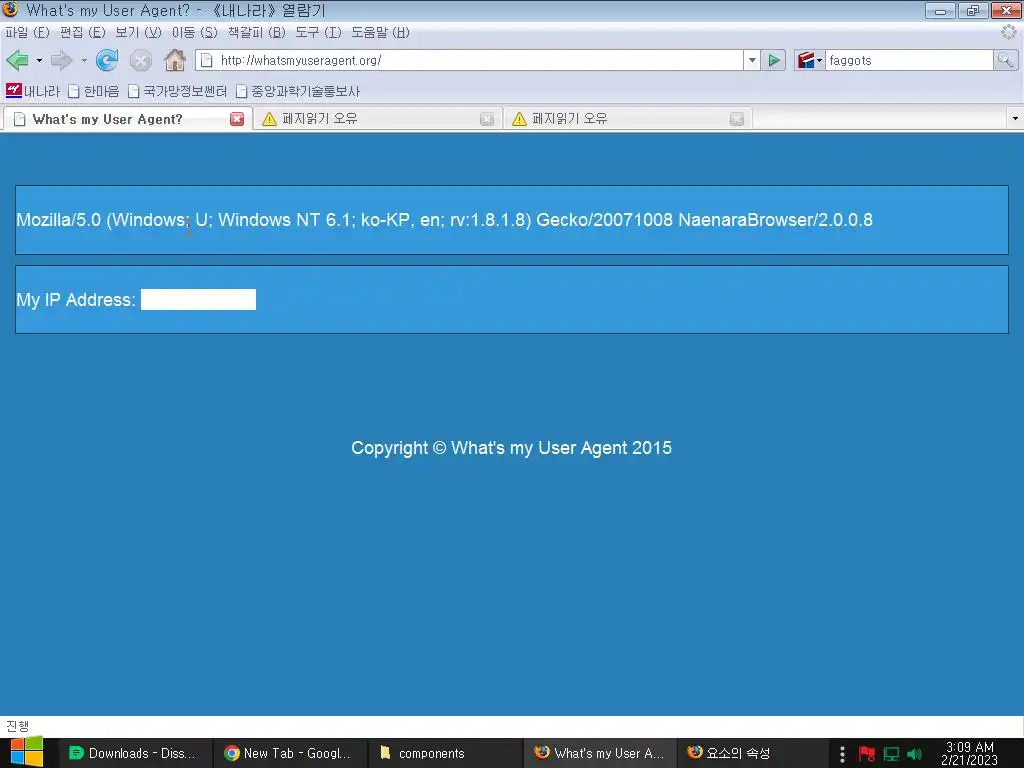Close the browser window
The height and width of the screenshot is (768, 1024).
[1006, 10]
